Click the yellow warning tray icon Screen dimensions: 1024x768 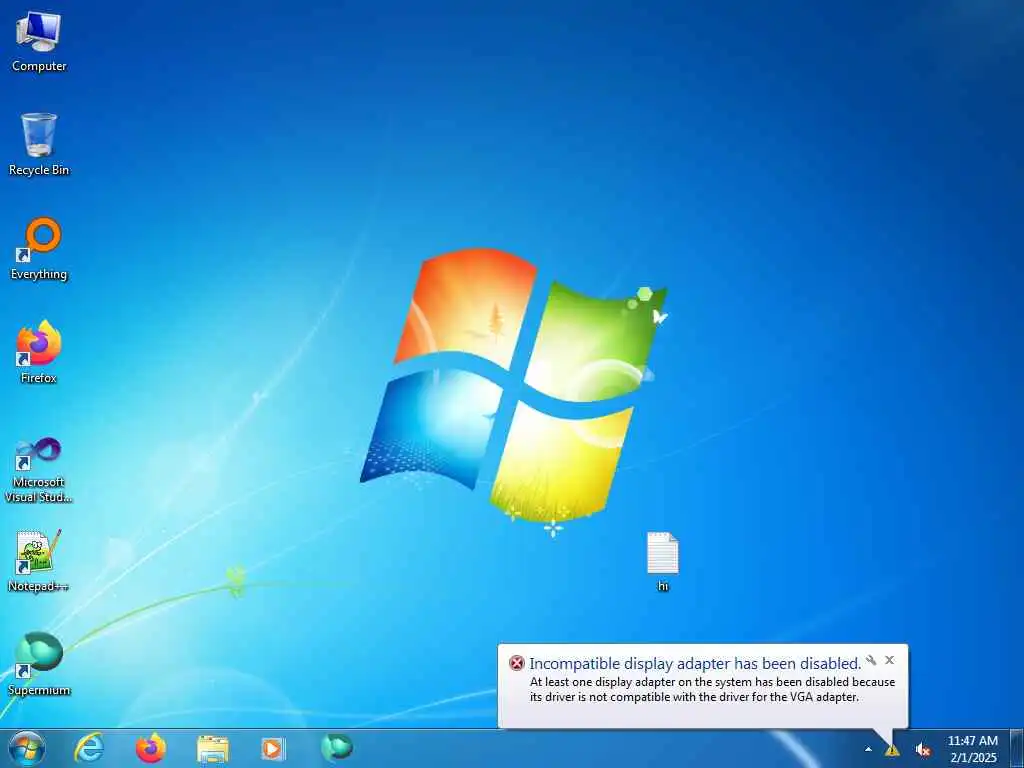coord(891,750)
